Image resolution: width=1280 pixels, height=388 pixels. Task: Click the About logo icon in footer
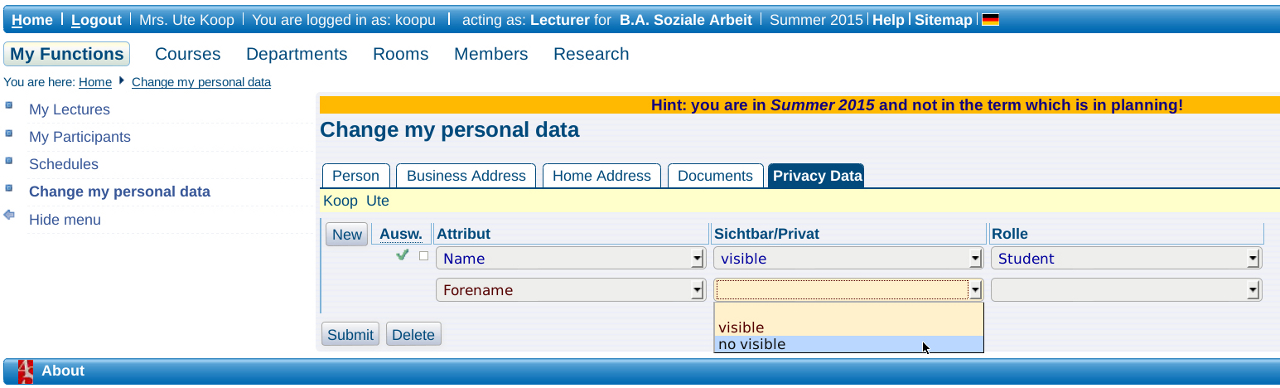point(26,371)
